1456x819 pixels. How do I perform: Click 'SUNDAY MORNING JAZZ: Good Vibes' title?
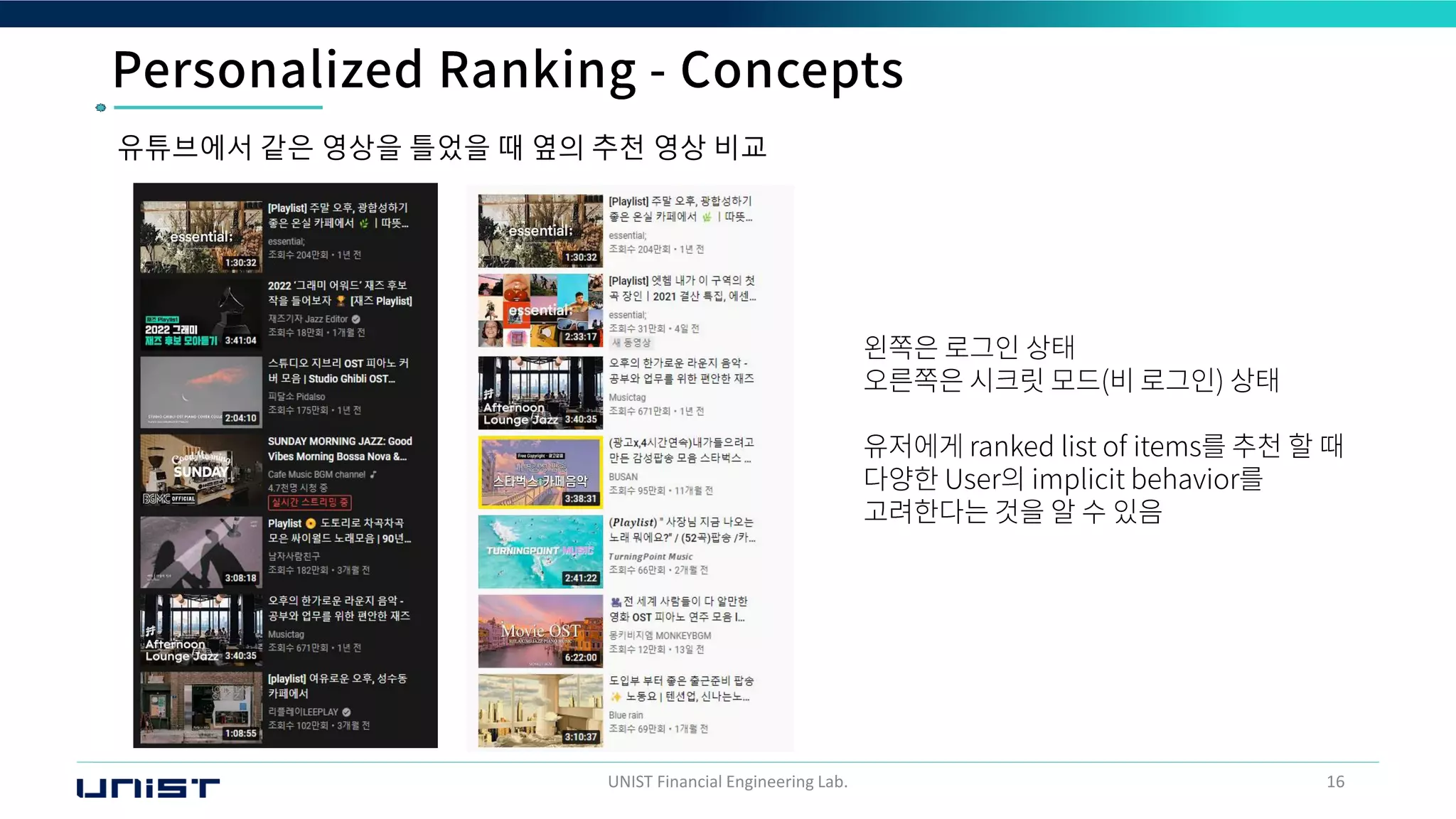(340, 449)
